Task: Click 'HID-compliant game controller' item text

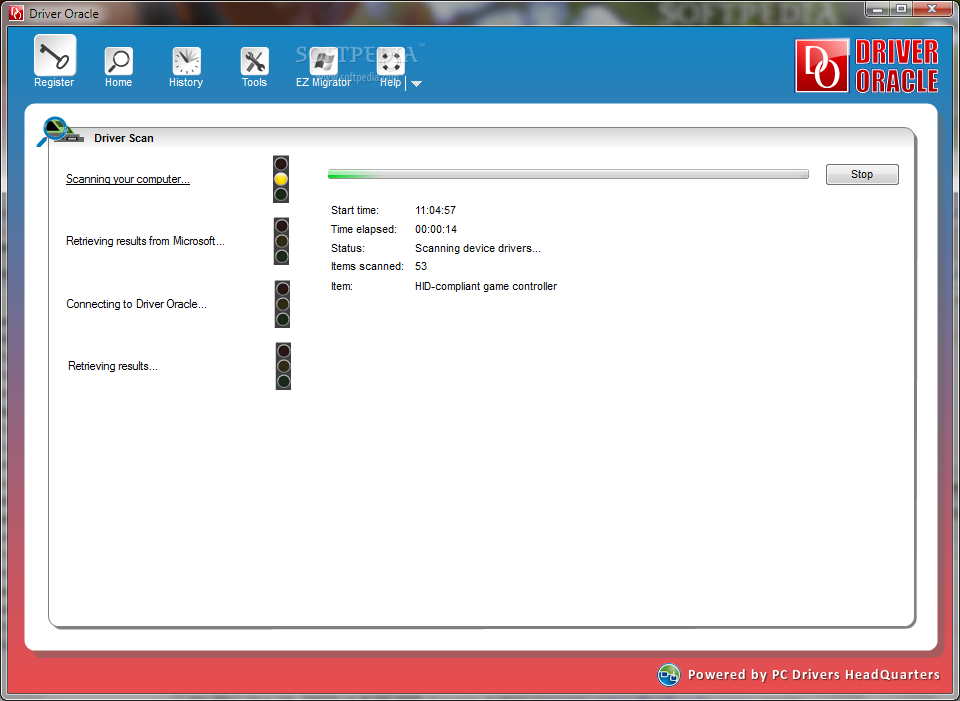Action: point(486,286)
